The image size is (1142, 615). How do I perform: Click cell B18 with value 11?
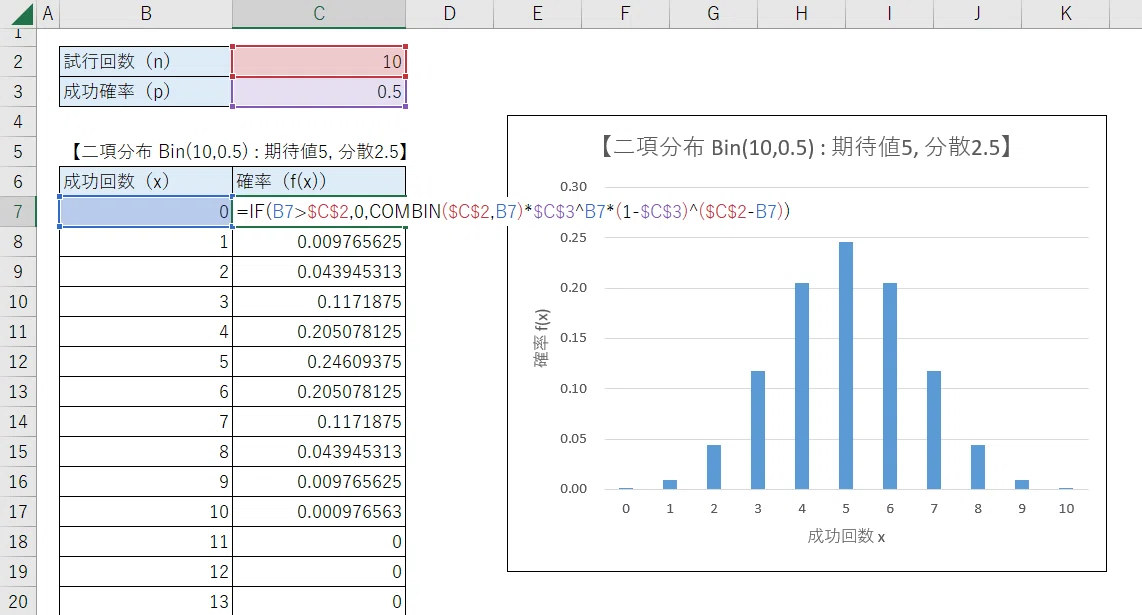coord(146,542)
